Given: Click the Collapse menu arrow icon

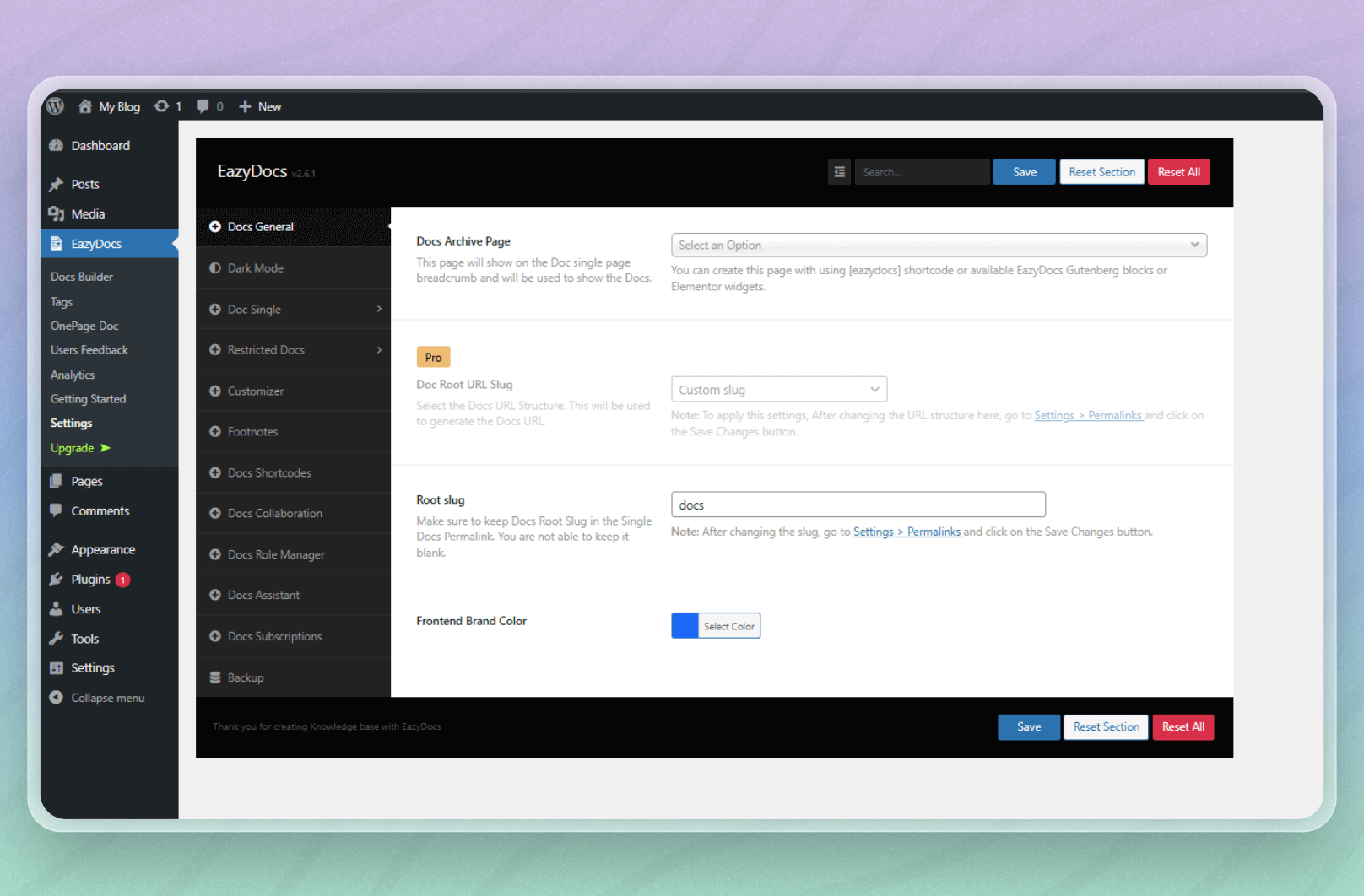Looking at the screenshot, I should click(57, 698).
